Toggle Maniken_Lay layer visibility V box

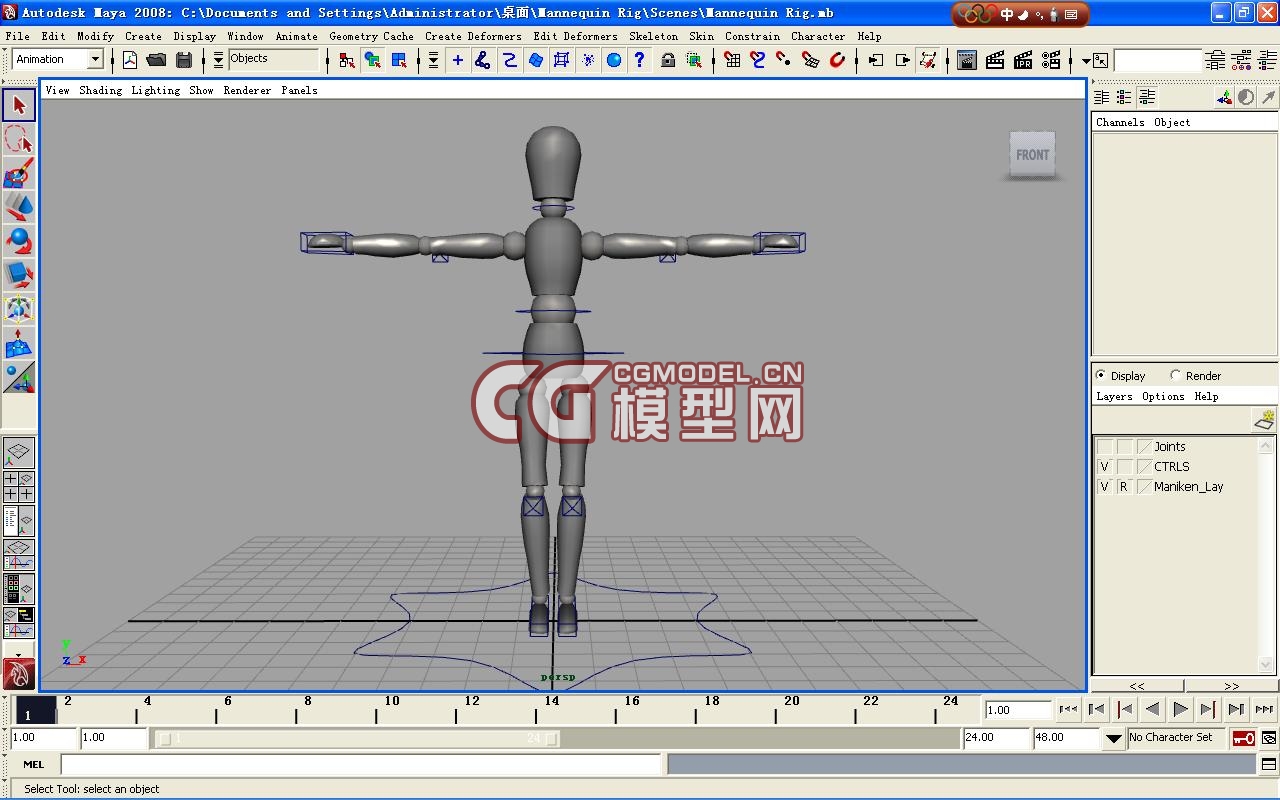pyautogui.click(x=1105, y=487)
